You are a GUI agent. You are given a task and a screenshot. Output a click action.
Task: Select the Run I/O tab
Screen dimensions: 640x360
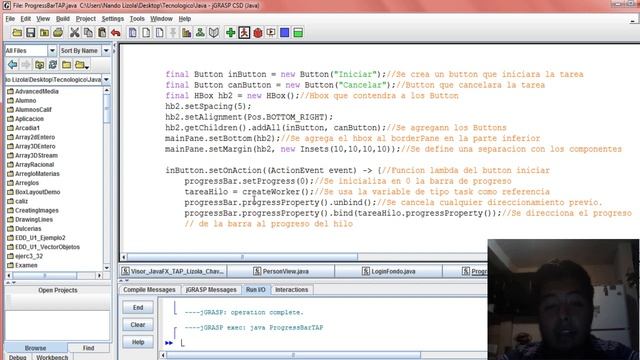coord(256,290)
